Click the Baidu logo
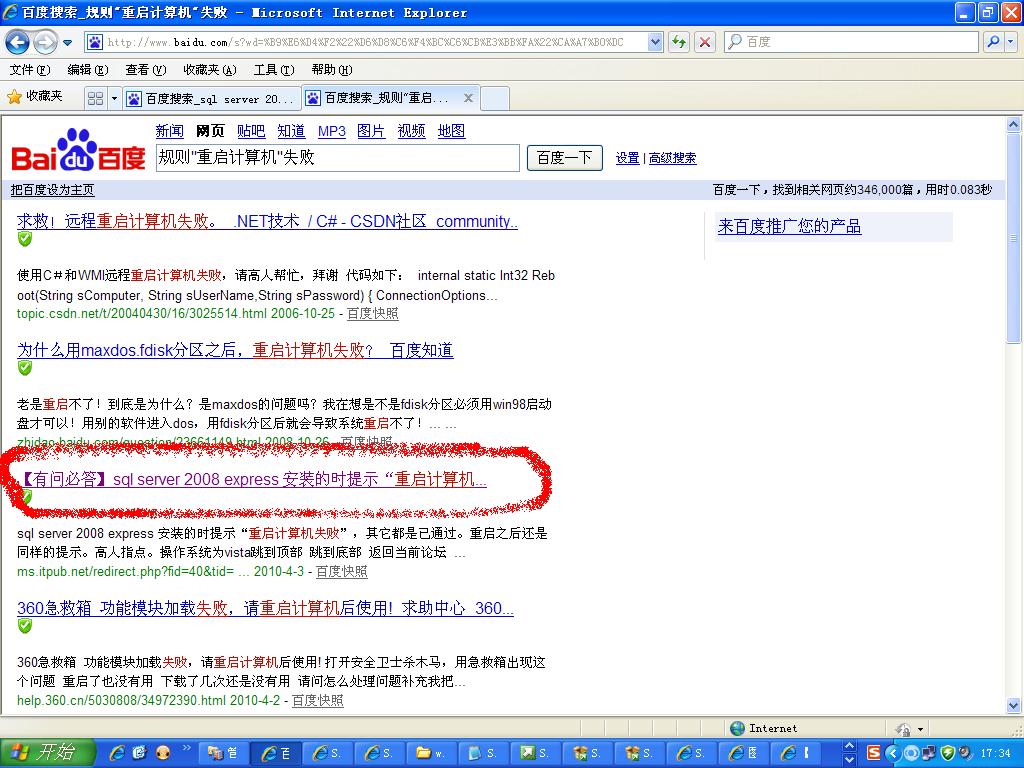Screen dimensions: 1024x768 [78, 152]
